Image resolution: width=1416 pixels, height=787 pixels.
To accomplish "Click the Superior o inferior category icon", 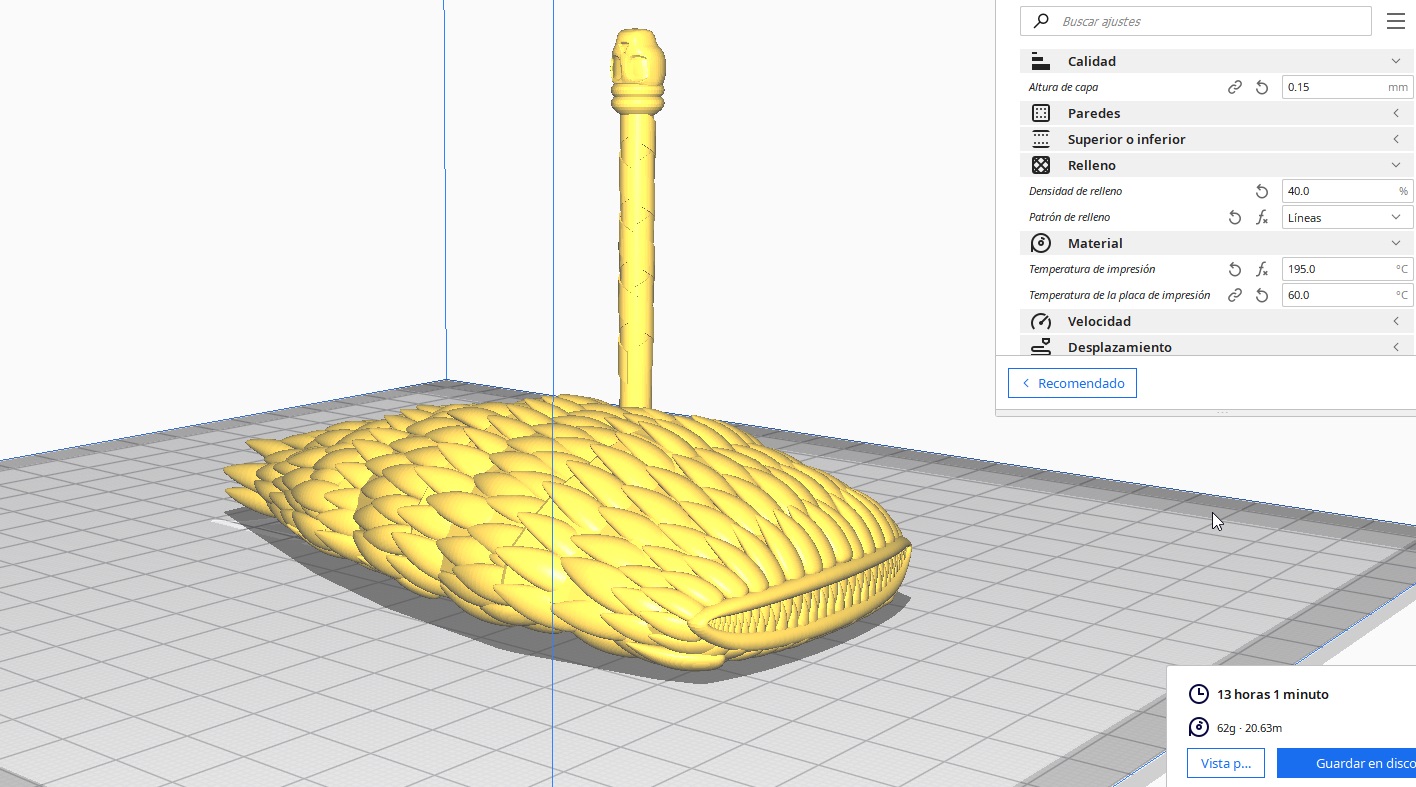I will coord(1041,139).
